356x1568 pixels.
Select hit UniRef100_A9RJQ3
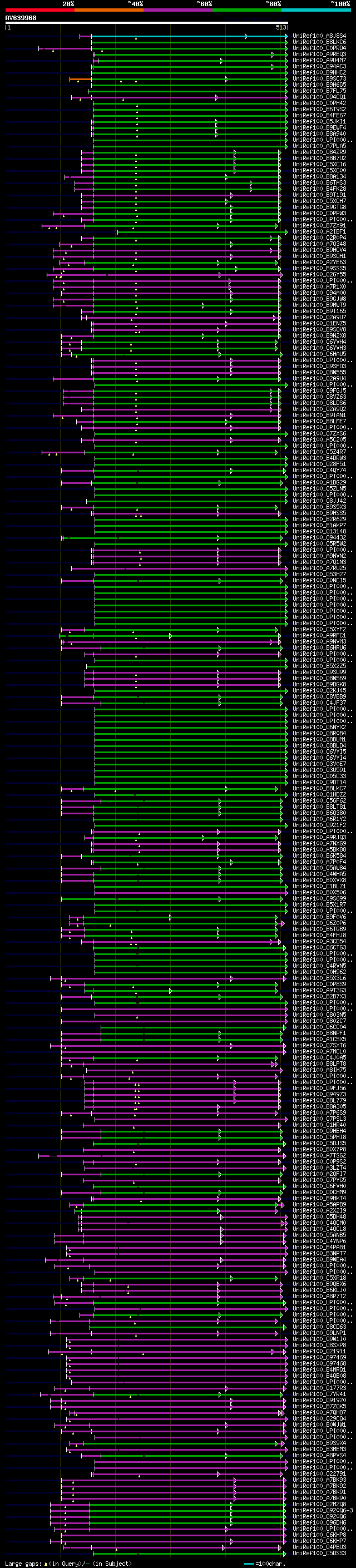(x=319, y=837)
